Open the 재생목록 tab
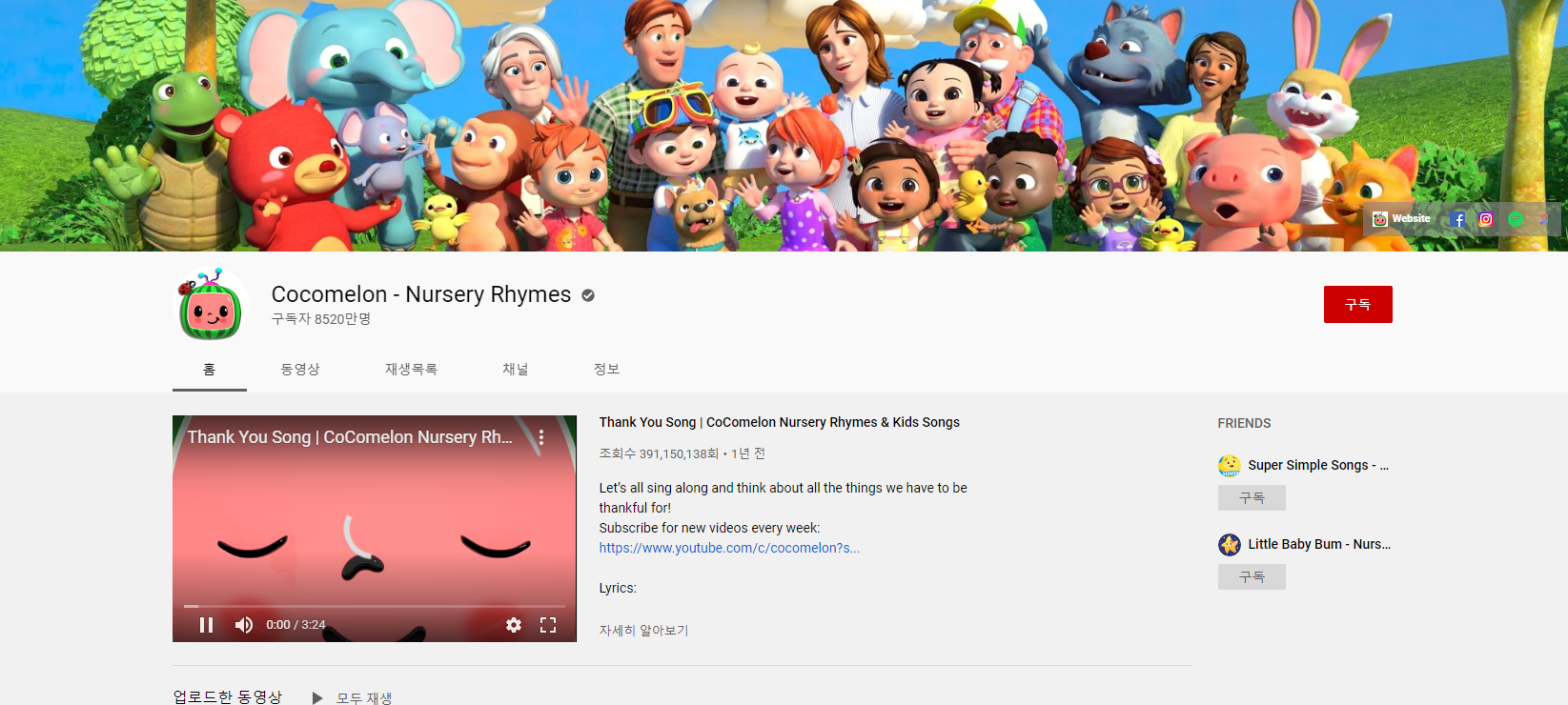Screen dimensions: 1568x705 (x=411, y=370)
